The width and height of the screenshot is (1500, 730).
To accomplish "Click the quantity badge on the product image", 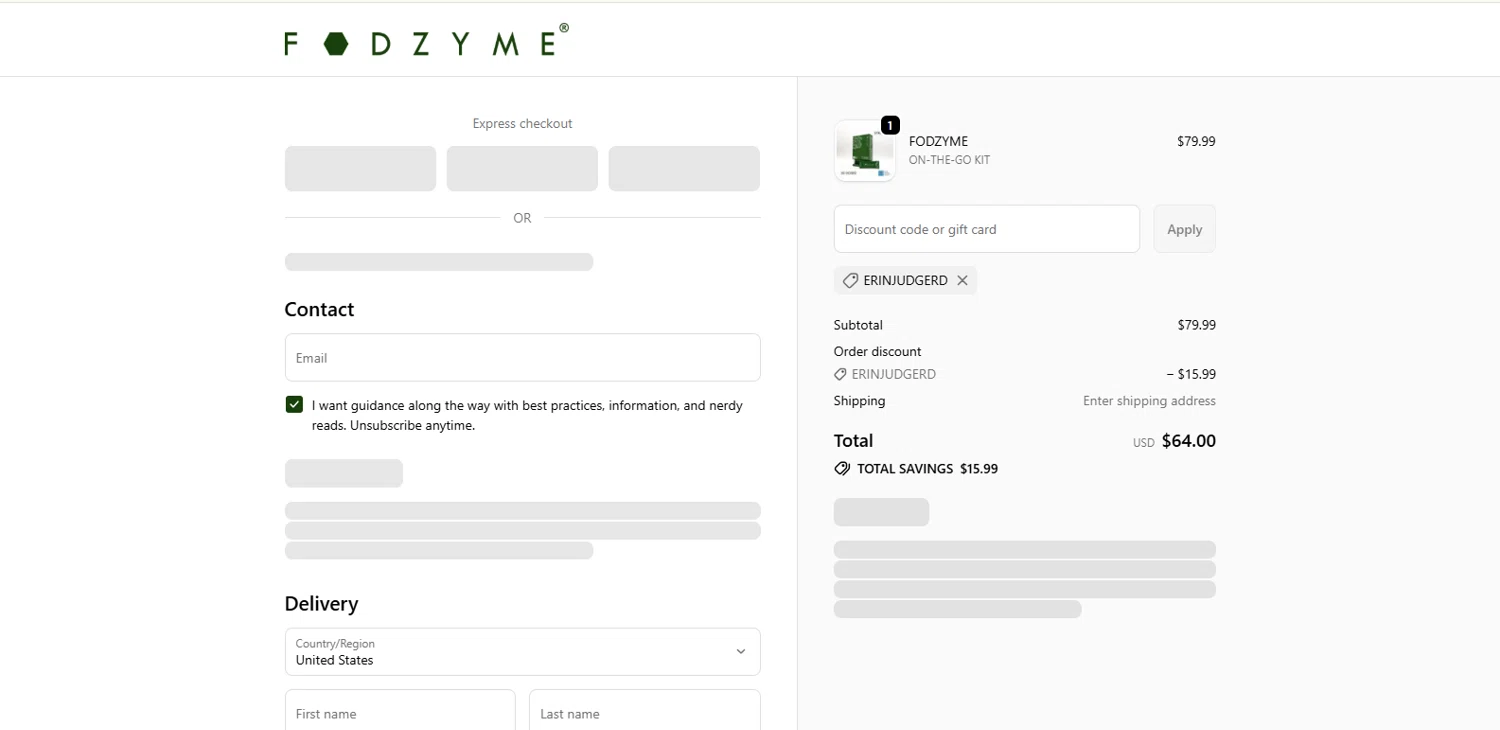I will (890, 125).
